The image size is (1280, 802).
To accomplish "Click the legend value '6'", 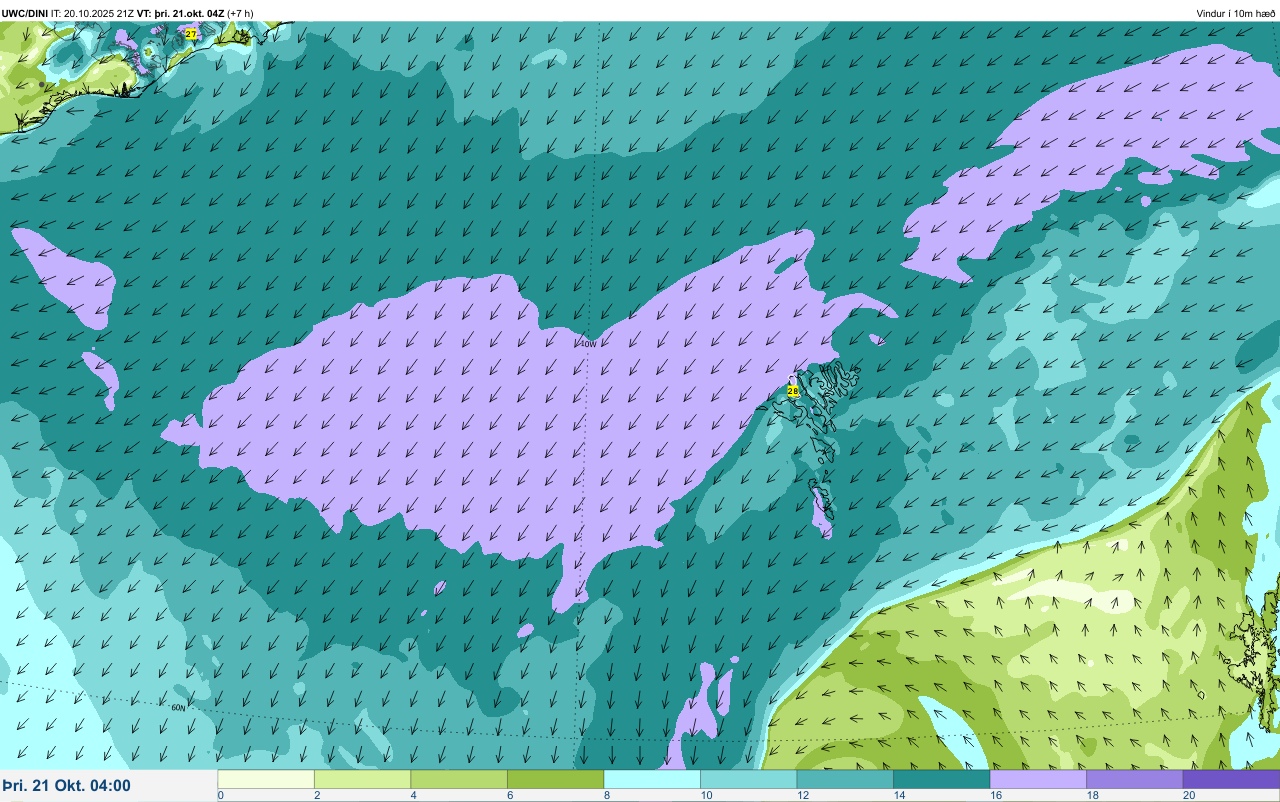I will point(508,795).
